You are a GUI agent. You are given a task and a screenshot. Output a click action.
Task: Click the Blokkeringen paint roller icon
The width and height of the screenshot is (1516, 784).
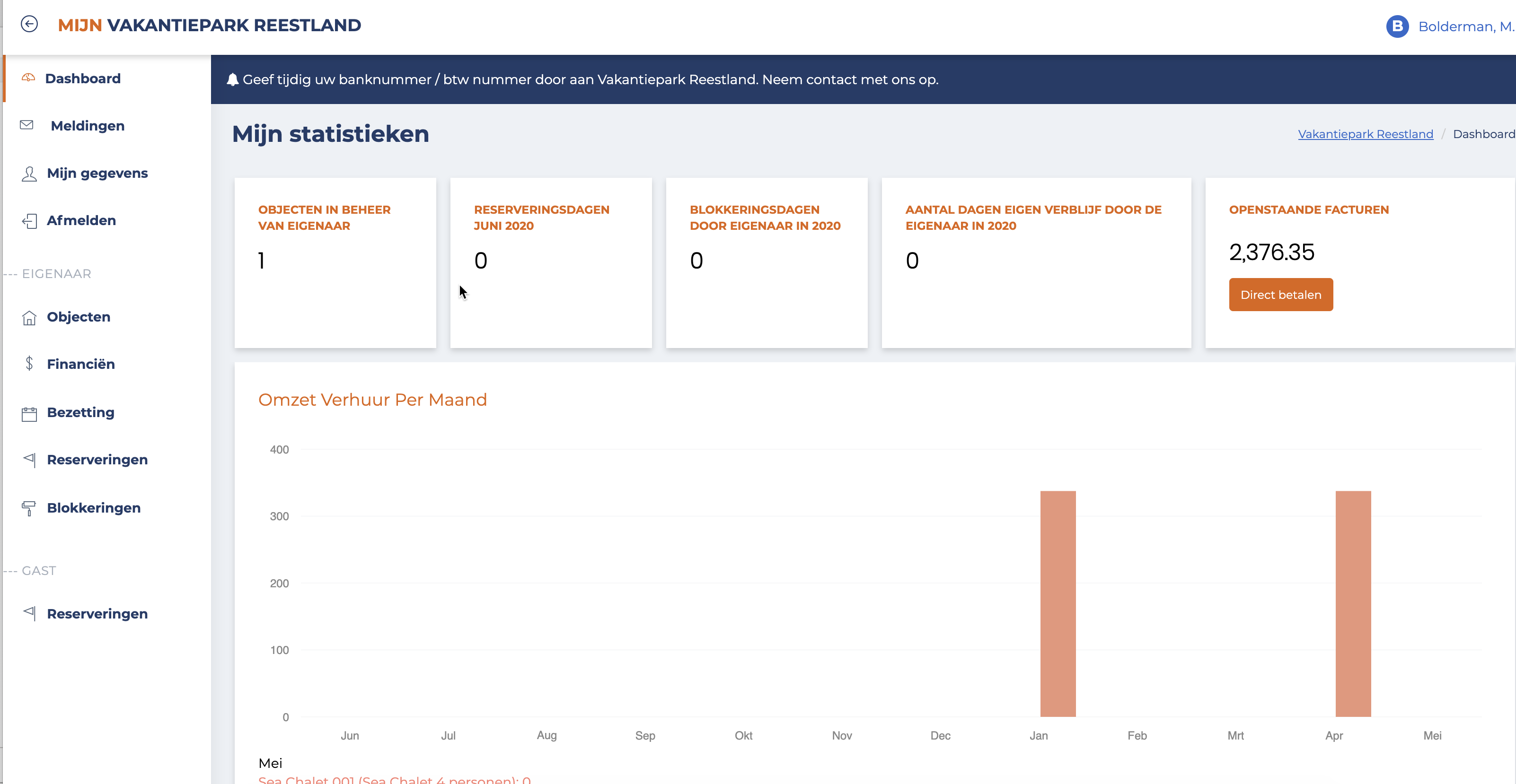(x=29, y=508)
